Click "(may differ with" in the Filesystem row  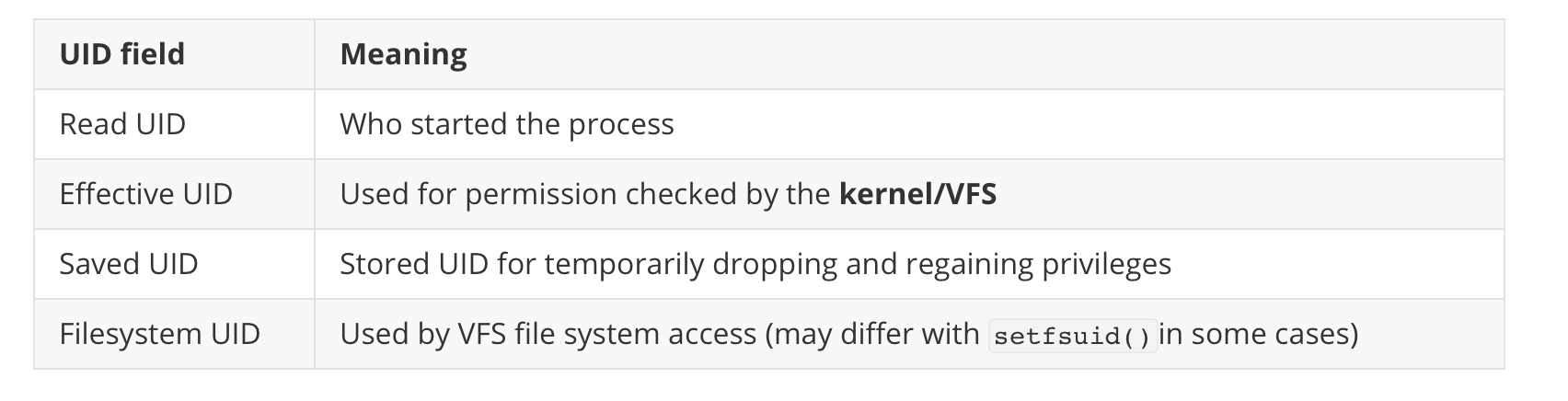871,334
